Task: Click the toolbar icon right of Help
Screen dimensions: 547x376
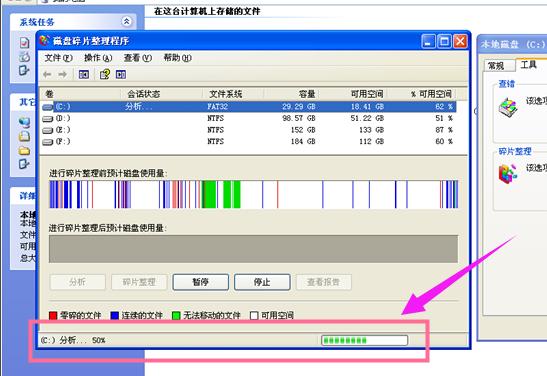Action: (x=121, y=74)
